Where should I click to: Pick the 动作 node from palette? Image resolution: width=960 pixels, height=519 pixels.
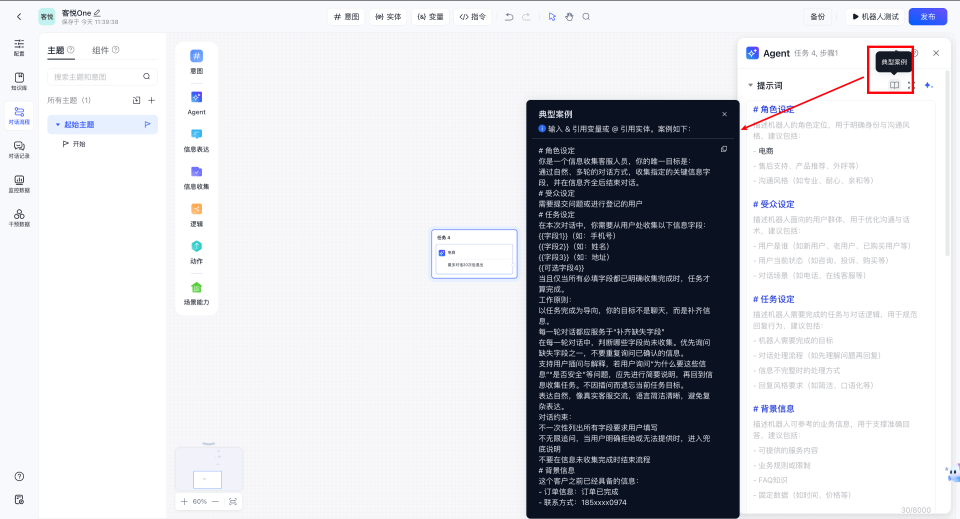tap(197, 252)
